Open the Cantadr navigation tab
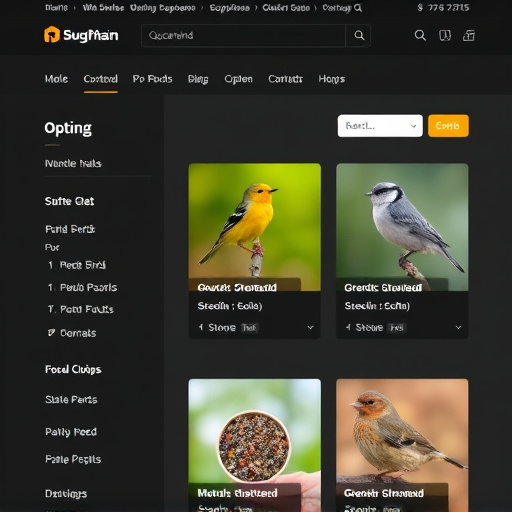This screenshot has width=512, height=512. coord(285,79)
